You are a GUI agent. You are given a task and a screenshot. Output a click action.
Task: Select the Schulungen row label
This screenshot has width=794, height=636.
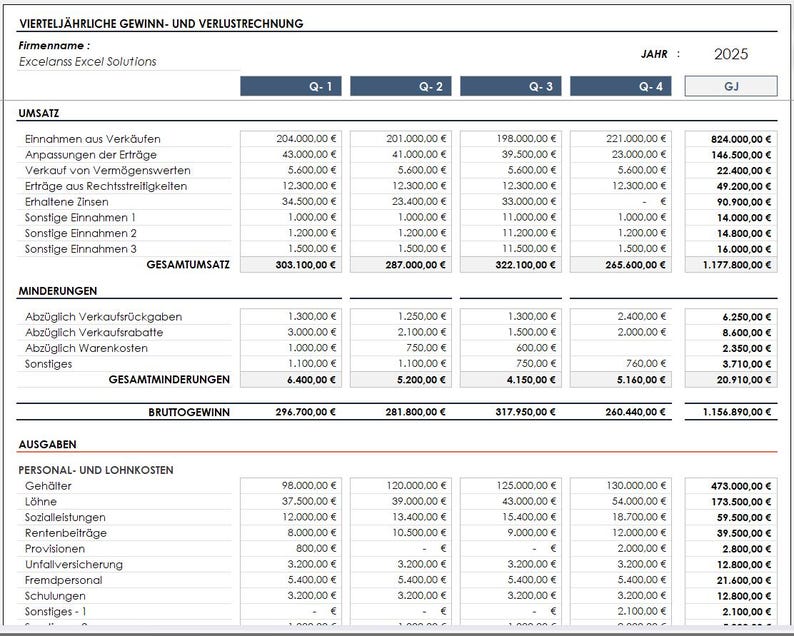55,596
